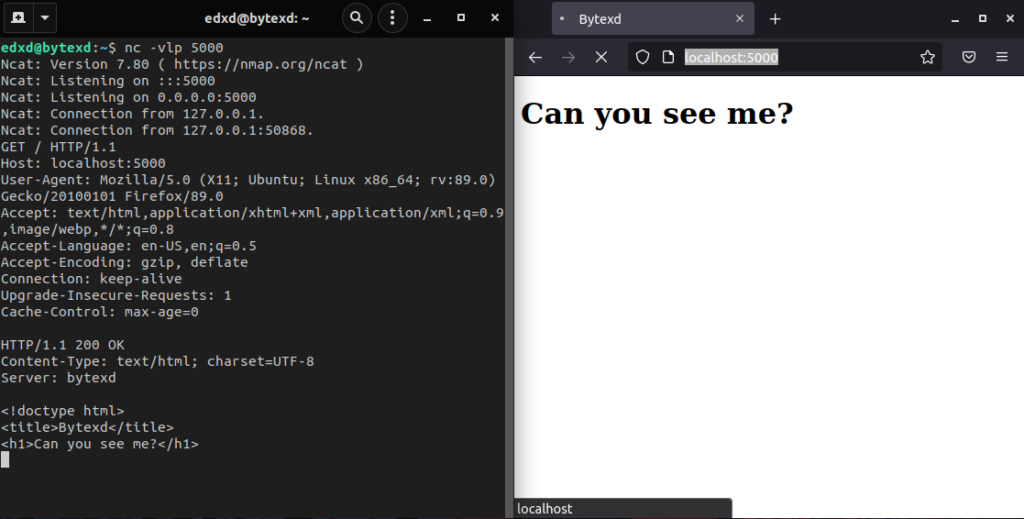Click 'Ncat: Listening on 0.0.0.0:5000' line
This screenshot has width=1024, height=519.
(x=129, y=97)
